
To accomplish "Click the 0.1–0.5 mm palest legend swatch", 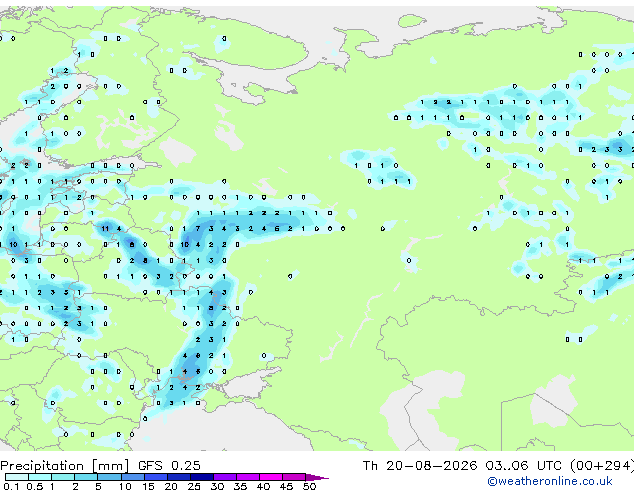I will tap(17, 477).
